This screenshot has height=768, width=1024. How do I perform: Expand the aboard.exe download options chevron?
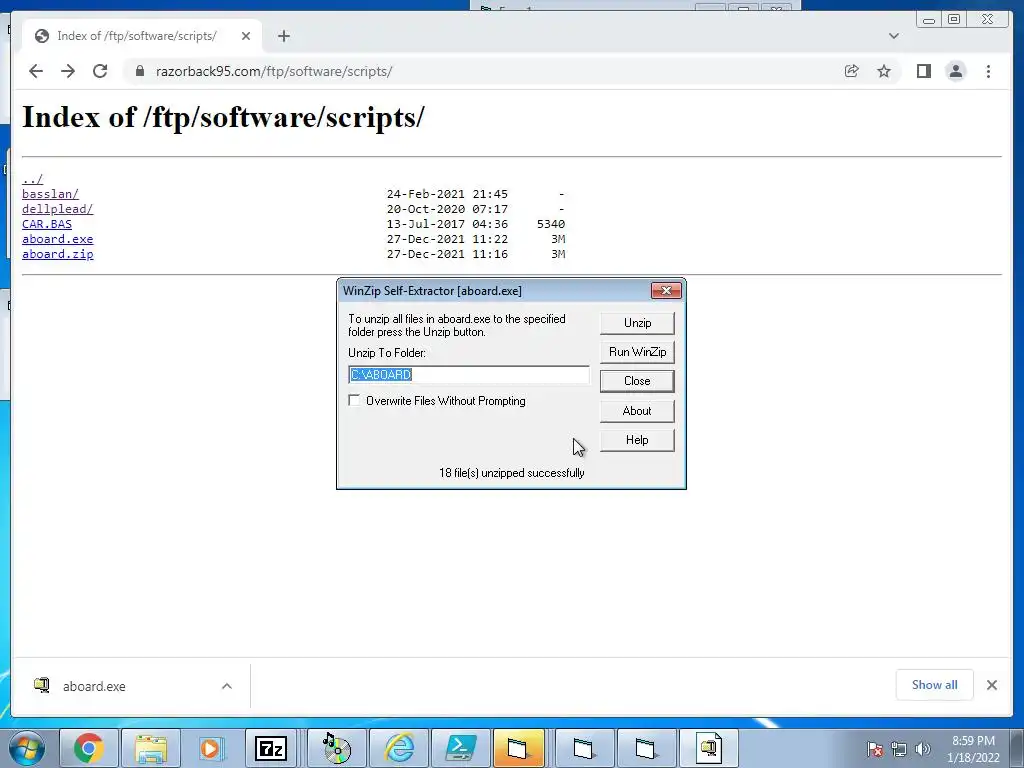tap(227, 686)
